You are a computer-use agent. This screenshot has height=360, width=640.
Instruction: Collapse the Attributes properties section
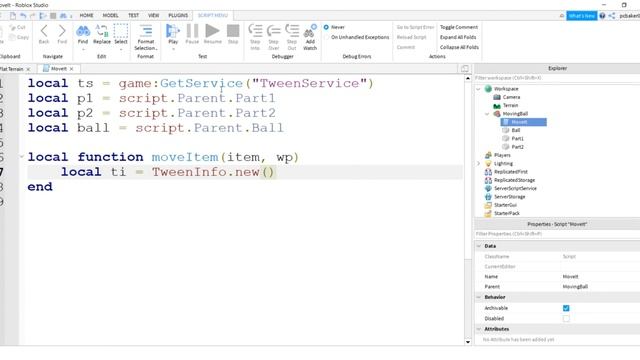479,329
